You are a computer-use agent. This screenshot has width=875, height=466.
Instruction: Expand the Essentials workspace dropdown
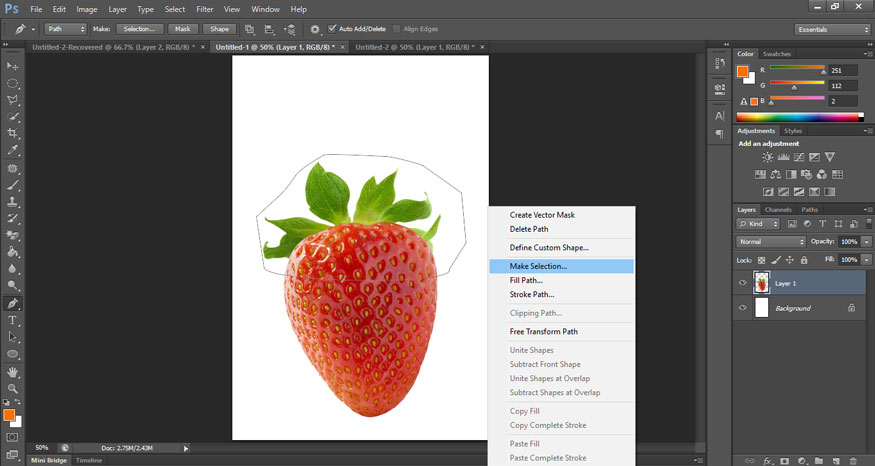[x=832, y=29]
